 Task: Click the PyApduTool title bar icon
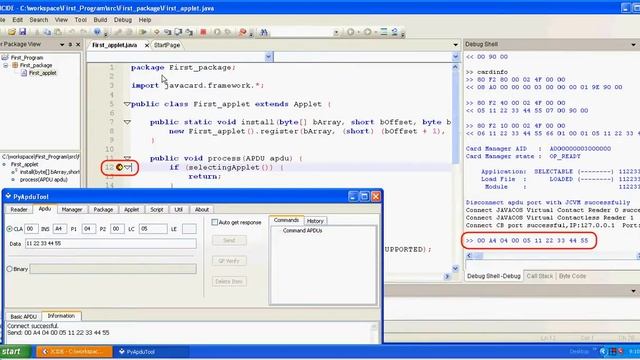click(x=8, y=196)
